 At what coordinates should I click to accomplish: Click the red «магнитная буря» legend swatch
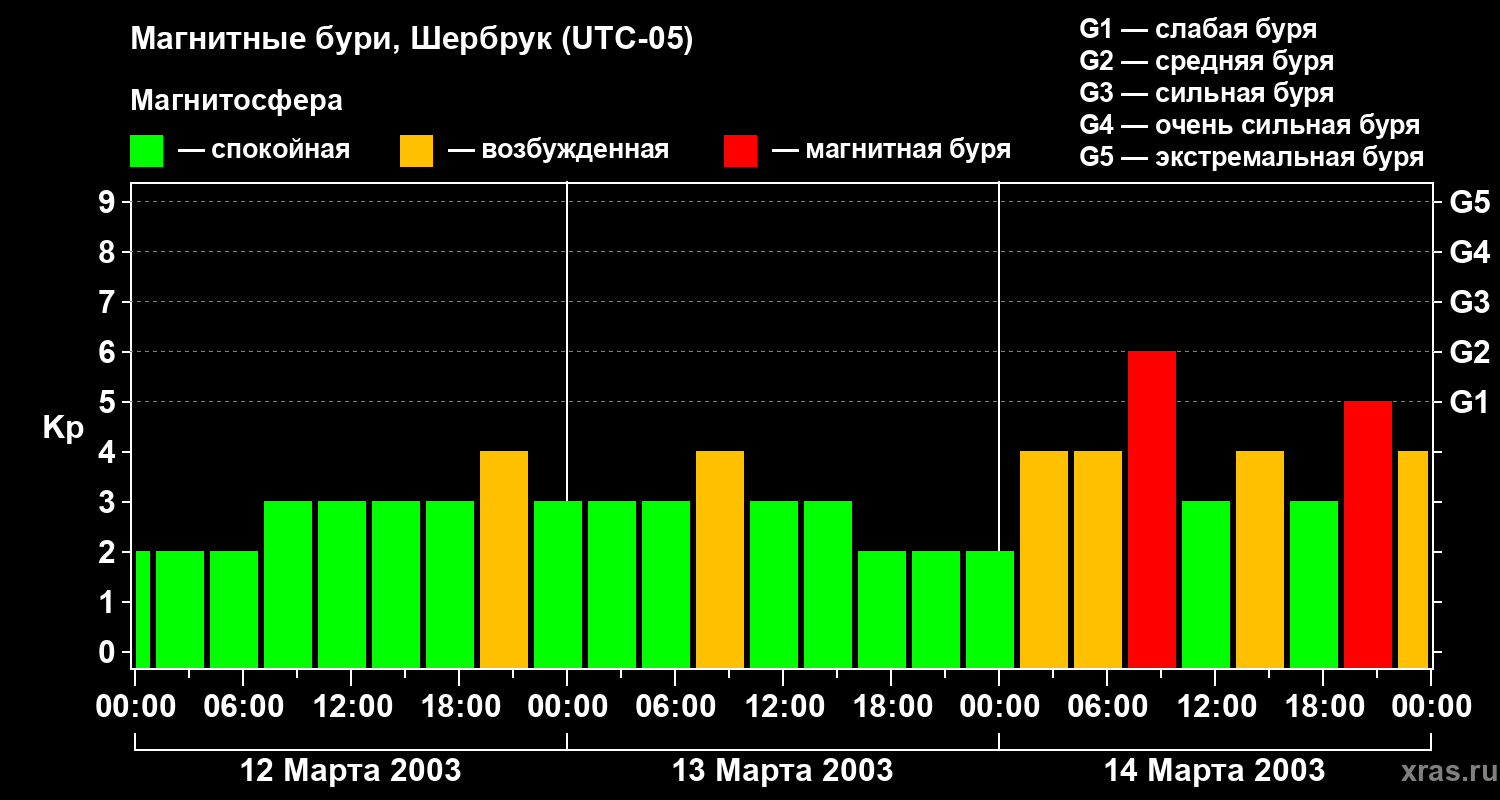pyautogui.click(x=740, y=151)
